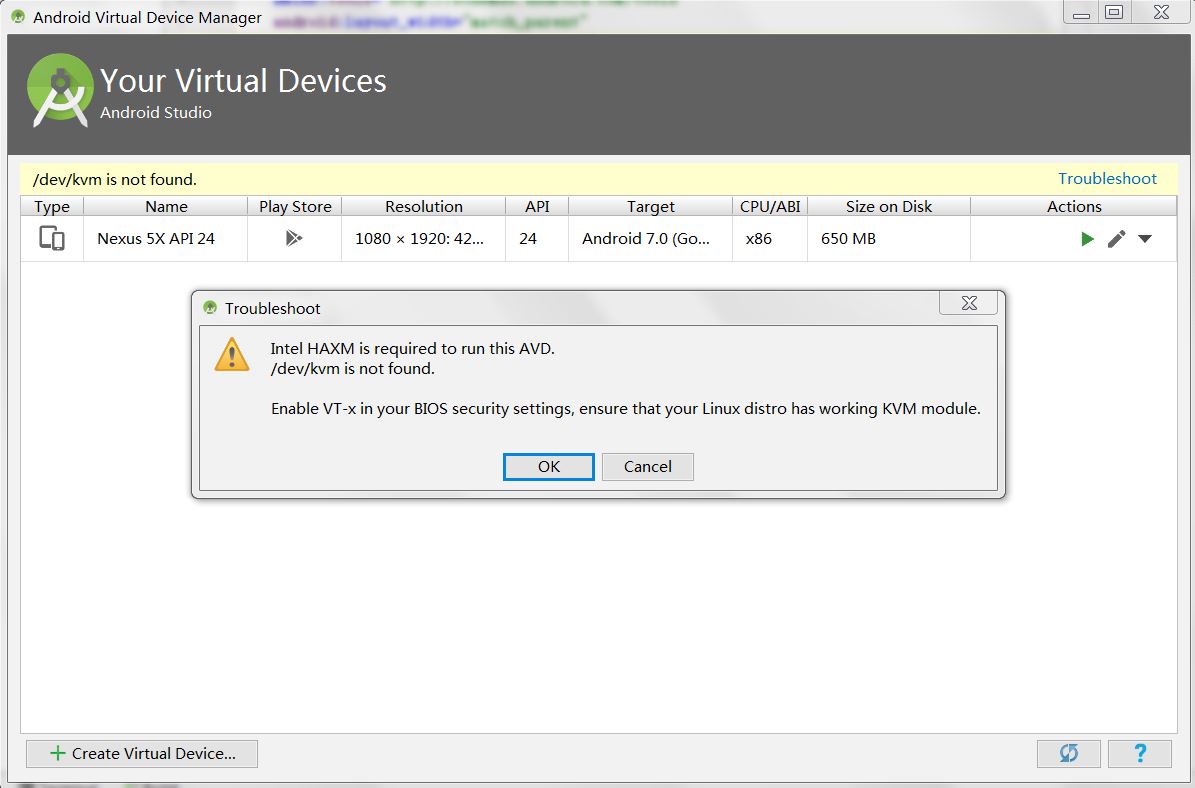The image size is (1195, 788).
Task: Sort by the Size on Disk column header
Action: point(889,207)
